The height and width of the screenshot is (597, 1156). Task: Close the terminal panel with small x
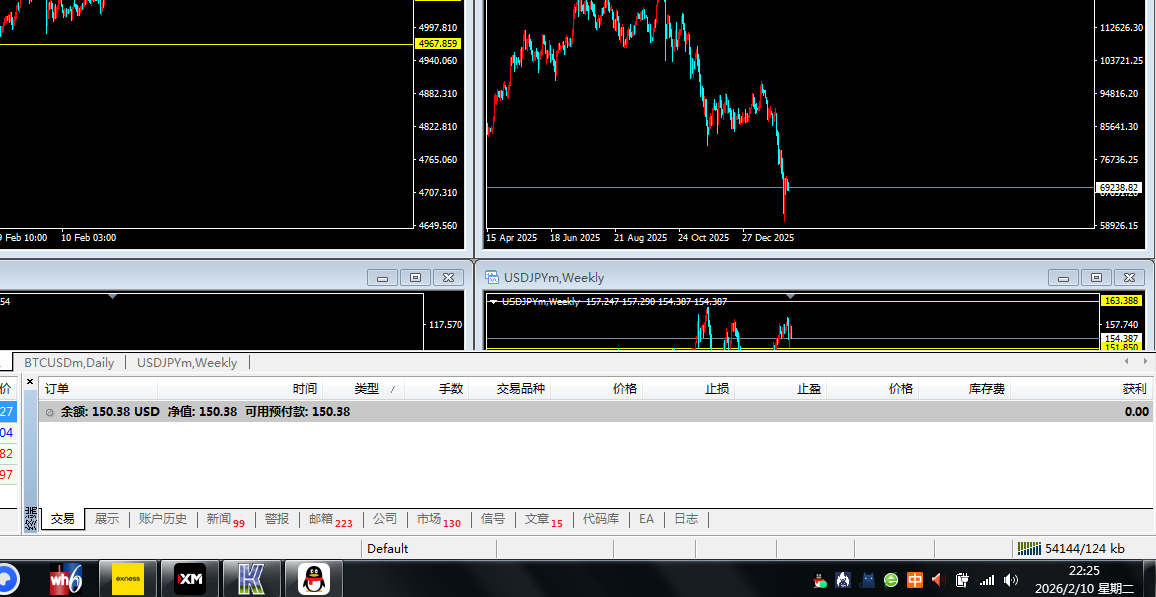pos(30,382)
